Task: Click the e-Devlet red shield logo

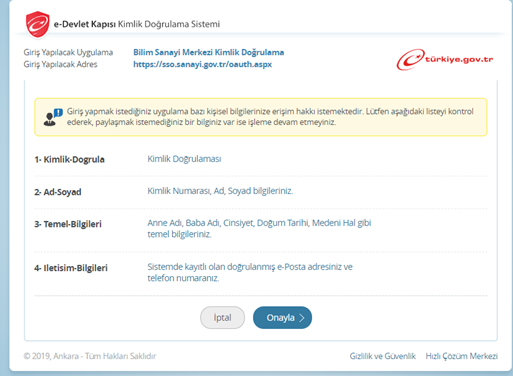Action: [x=38, y=24]
